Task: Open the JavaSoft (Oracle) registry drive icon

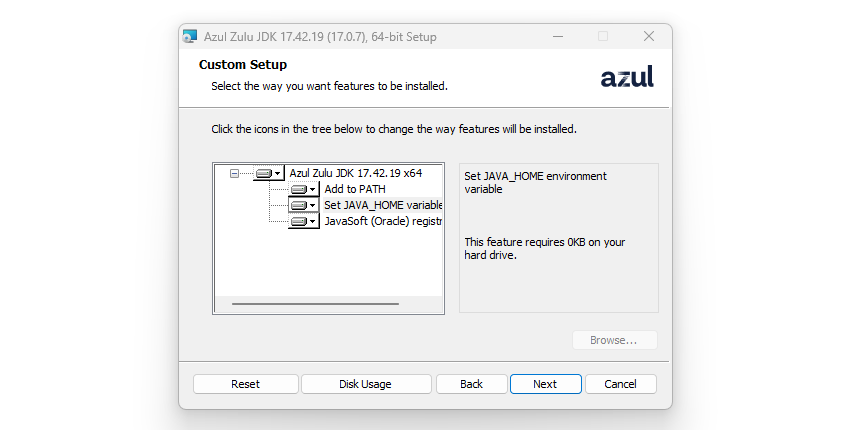Action: [x=303, y=222]
